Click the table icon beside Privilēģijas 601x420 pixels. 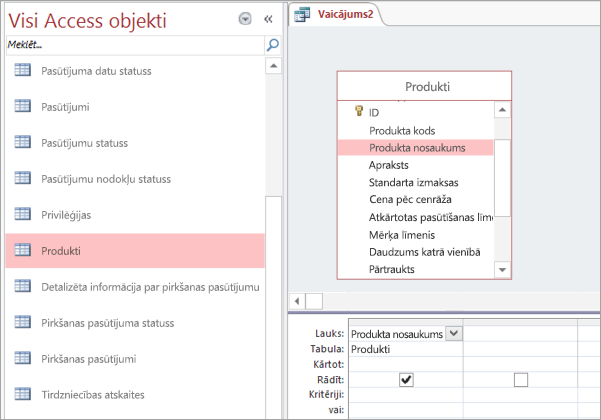click(23, 214)
